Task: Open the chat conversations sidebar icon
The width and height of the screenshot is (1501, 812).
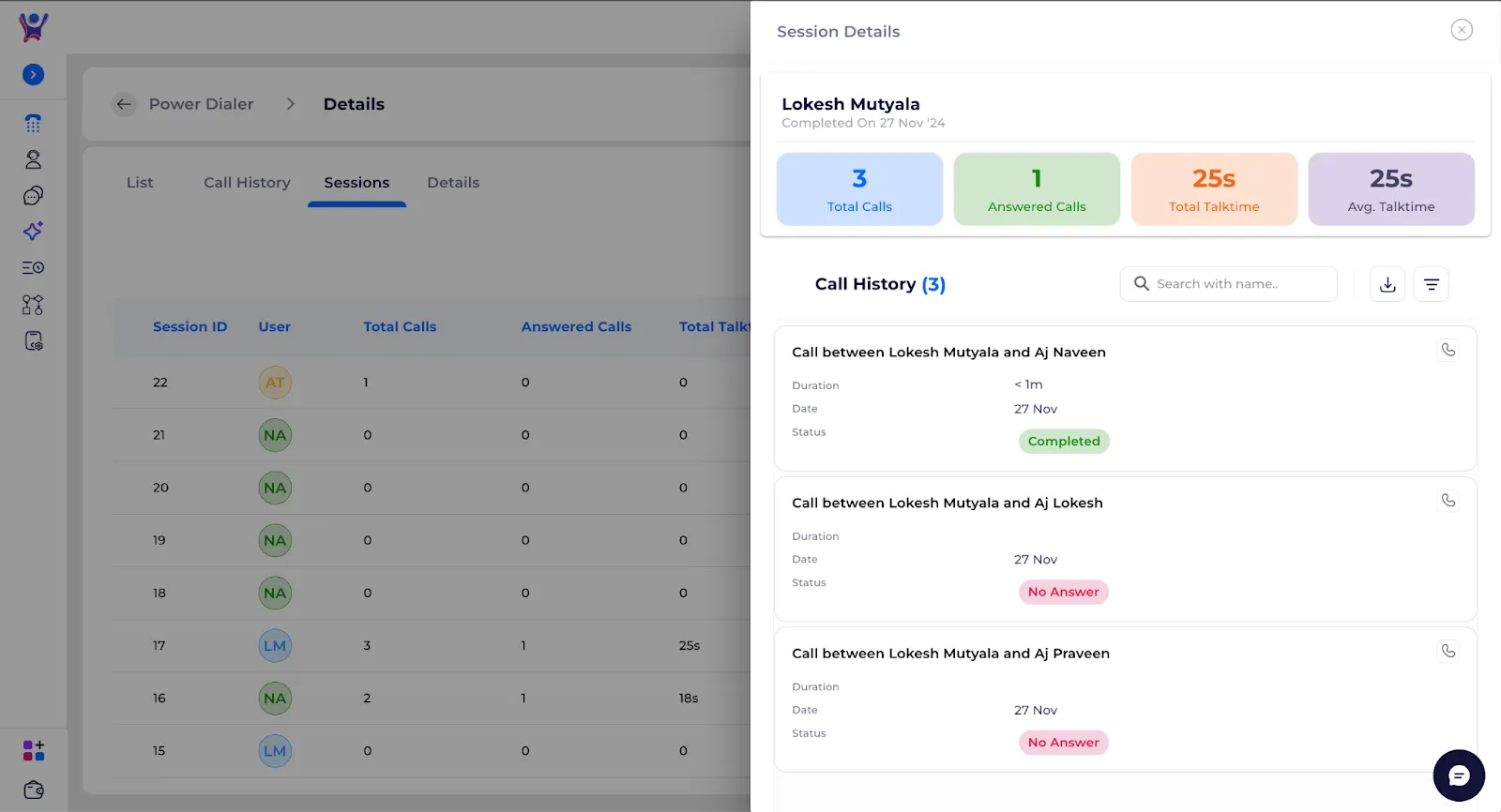Action: tap(33, 195)
